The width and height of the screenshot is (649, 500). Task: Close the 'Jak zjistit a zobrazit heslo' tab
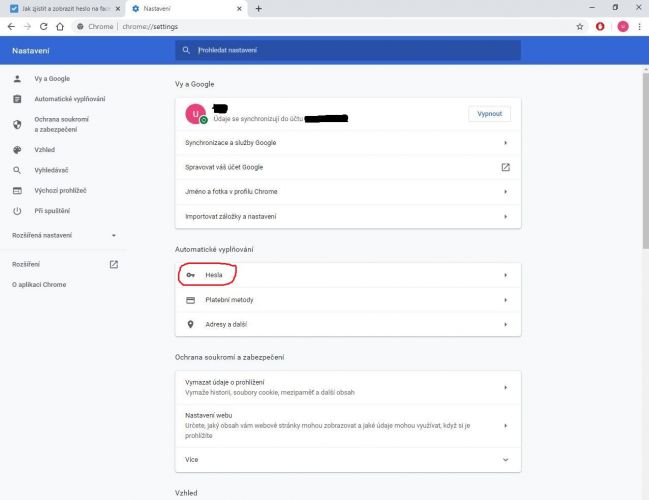click(118, 8)
